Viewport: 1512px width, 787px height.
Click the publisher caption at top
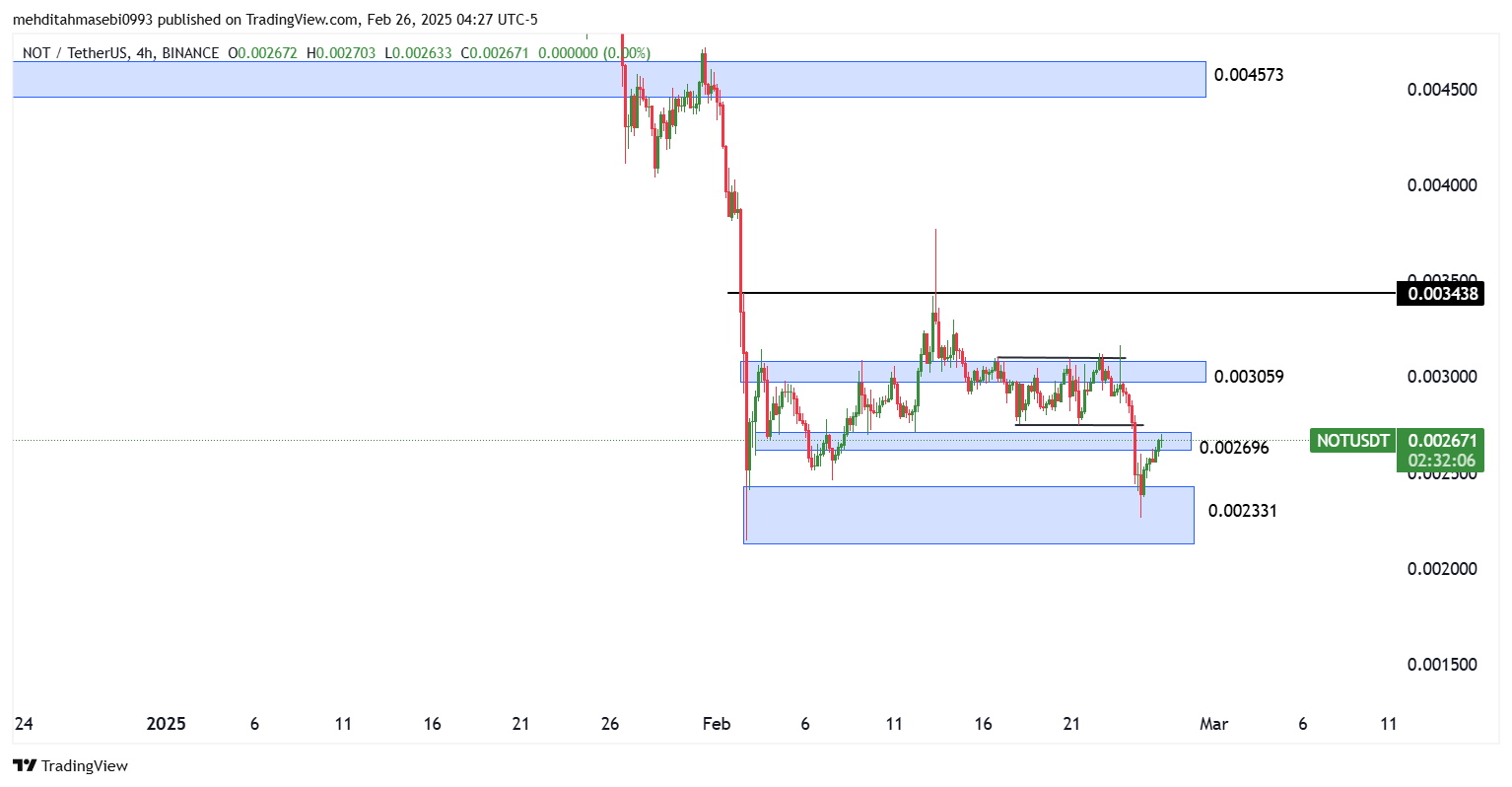275,20
